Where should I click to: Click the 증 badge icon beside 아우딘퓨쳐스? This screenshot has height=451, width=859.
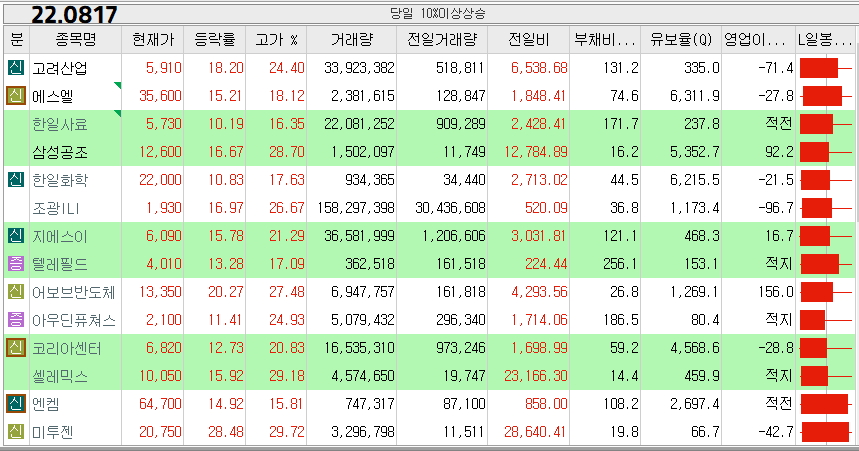tap(16, 319)
